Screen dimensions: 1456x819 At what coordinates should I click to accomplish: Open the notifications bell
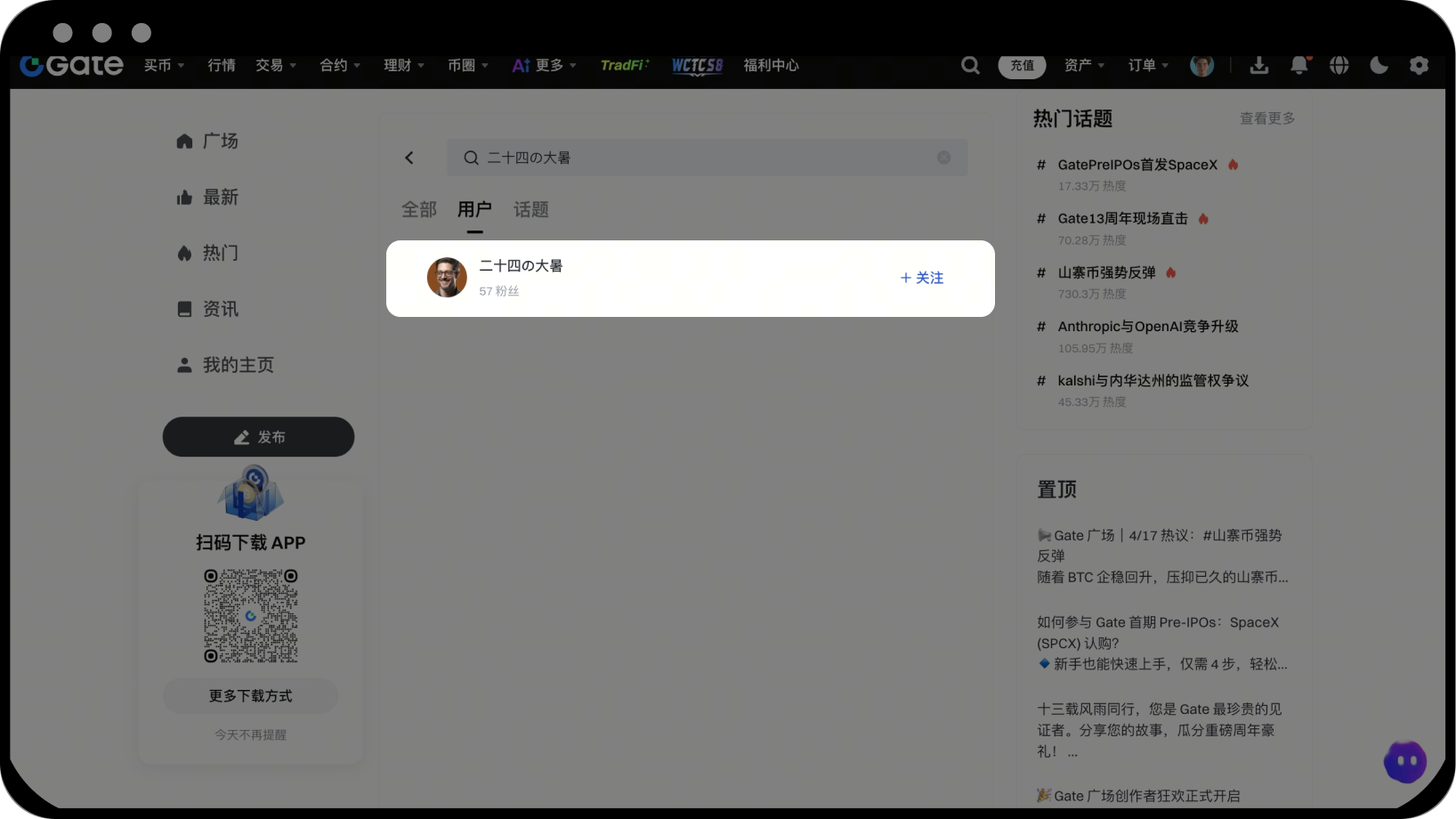coord(1299,65)
